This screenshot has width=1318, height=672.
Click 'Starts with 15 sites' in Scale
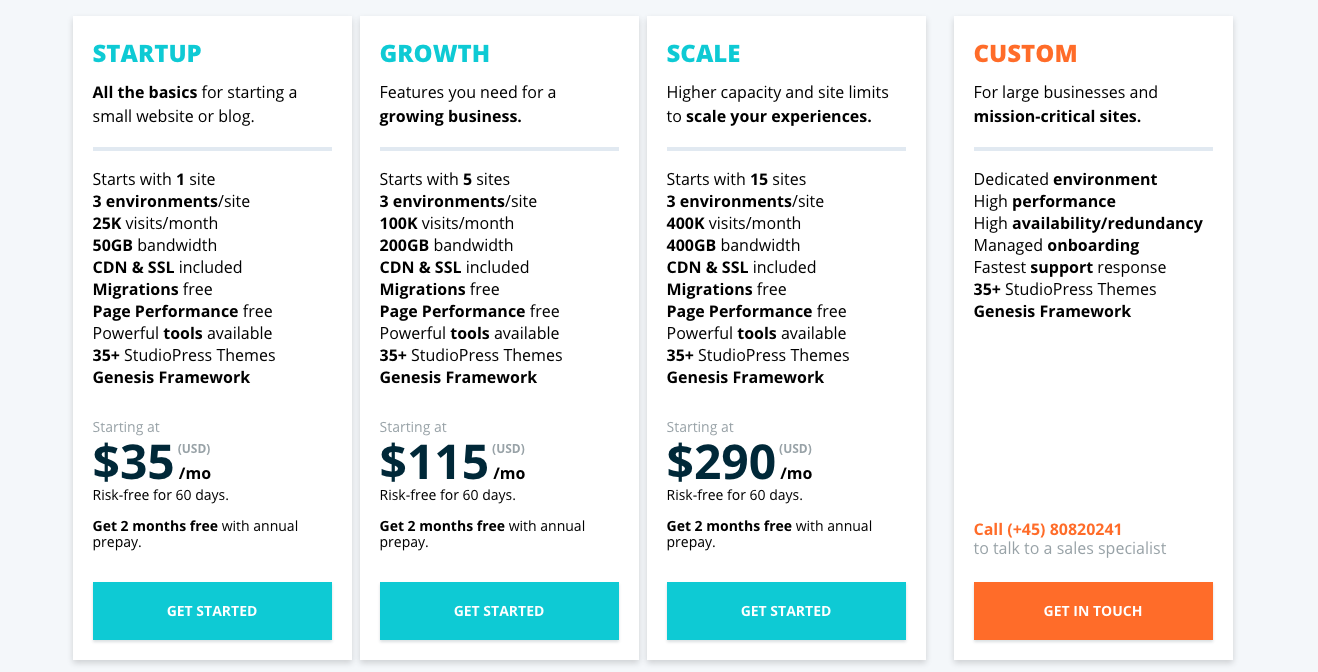(x=736, y=179)
